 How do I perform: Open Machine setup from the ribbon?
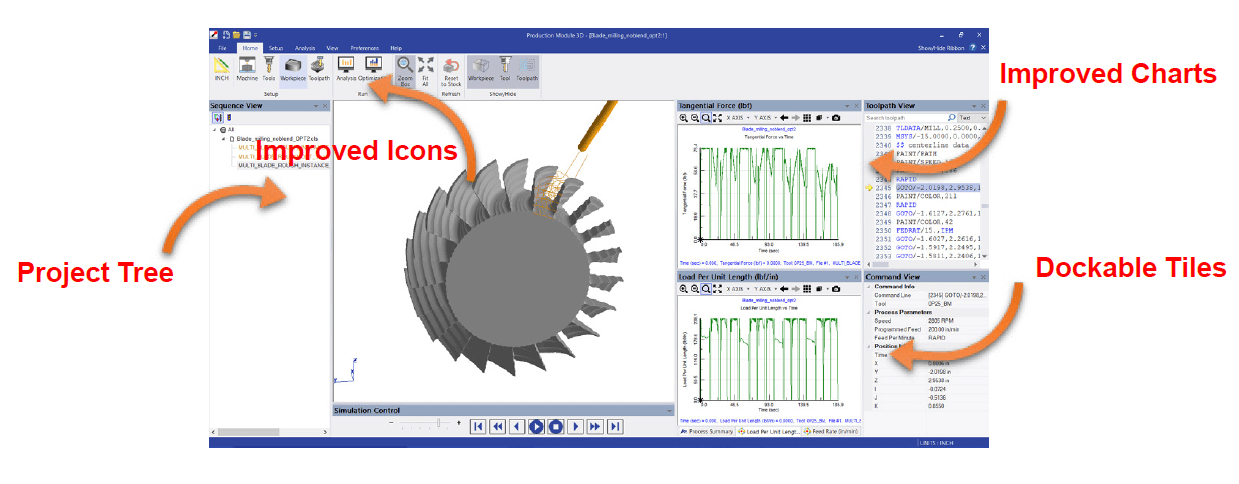[x=247, y=69]
